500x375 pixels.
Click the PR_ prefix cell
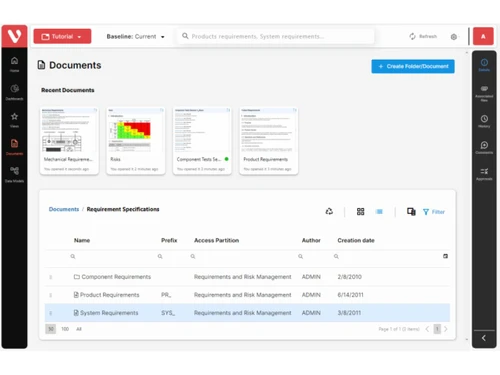click(166, 295)
